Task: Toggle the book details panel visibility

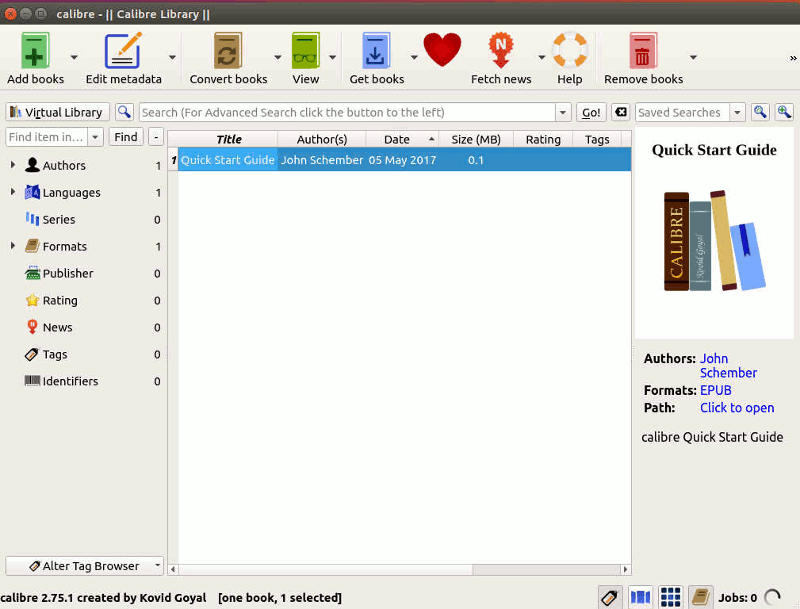Action: coord(700,596)
